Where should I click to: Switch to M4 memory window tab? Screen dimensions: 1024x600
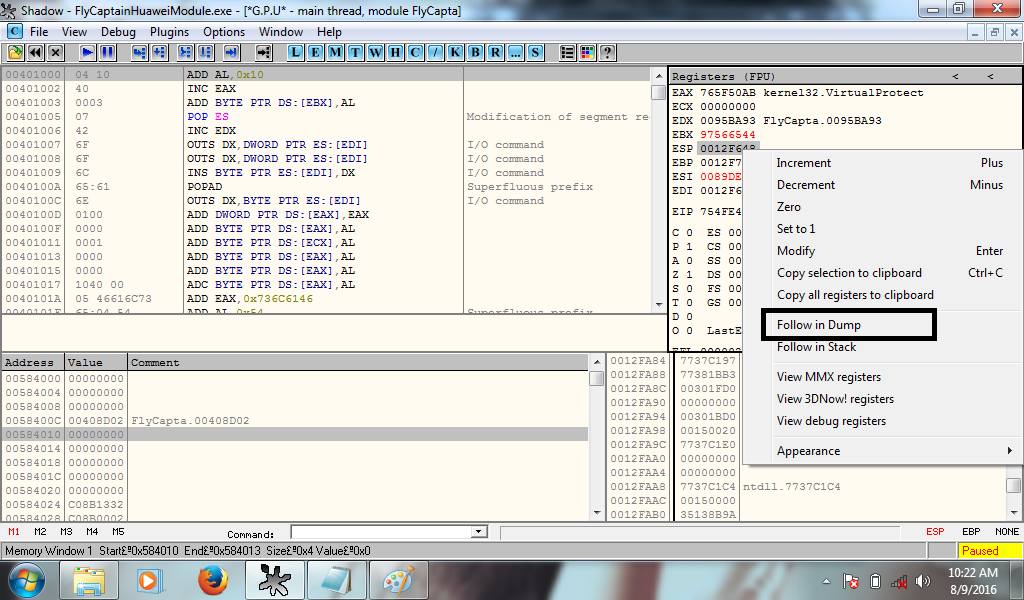tap(92, 532)
